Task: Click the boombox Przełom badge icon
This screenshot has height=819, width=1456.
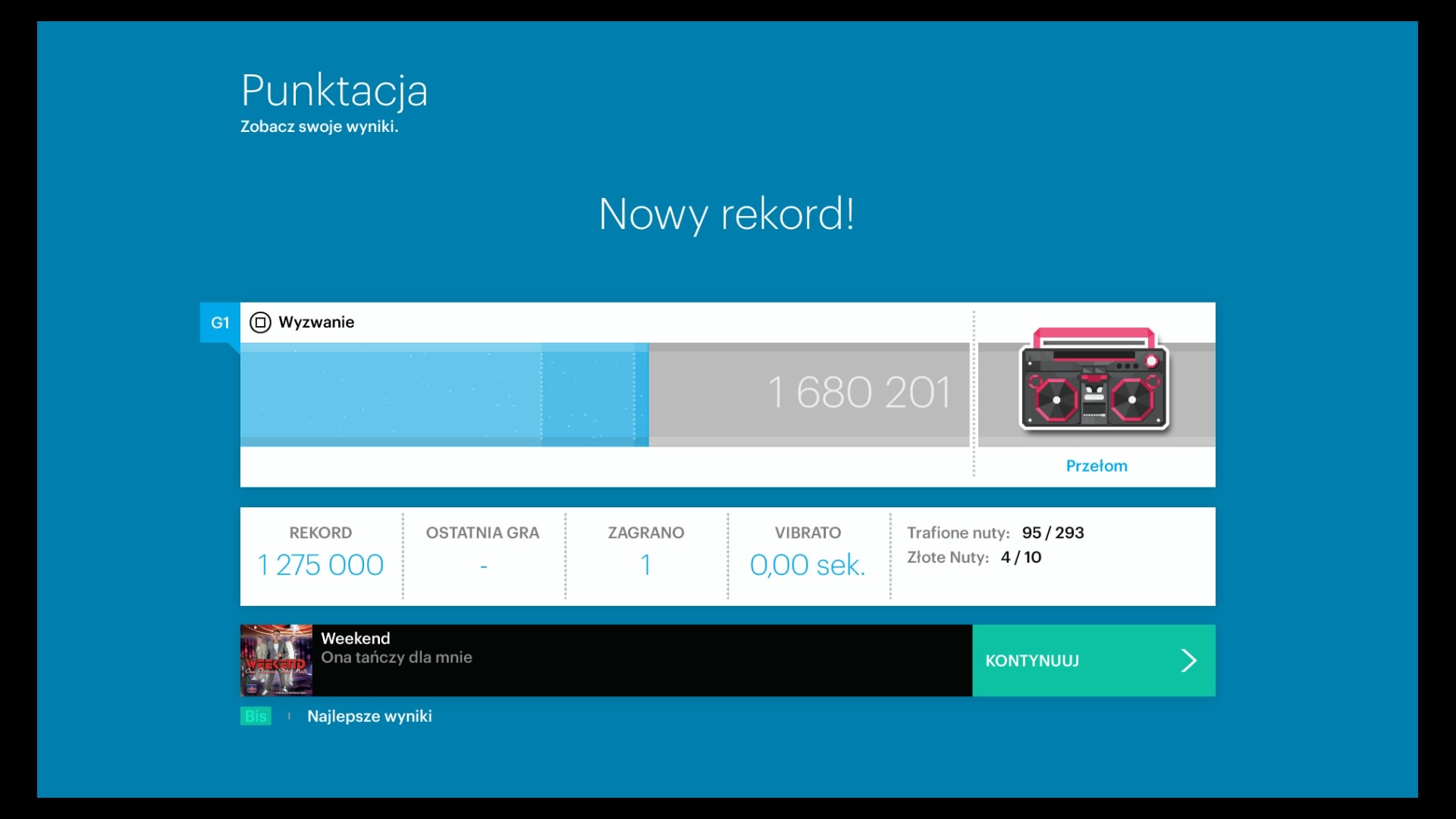Action: [x=1094, y=381]
